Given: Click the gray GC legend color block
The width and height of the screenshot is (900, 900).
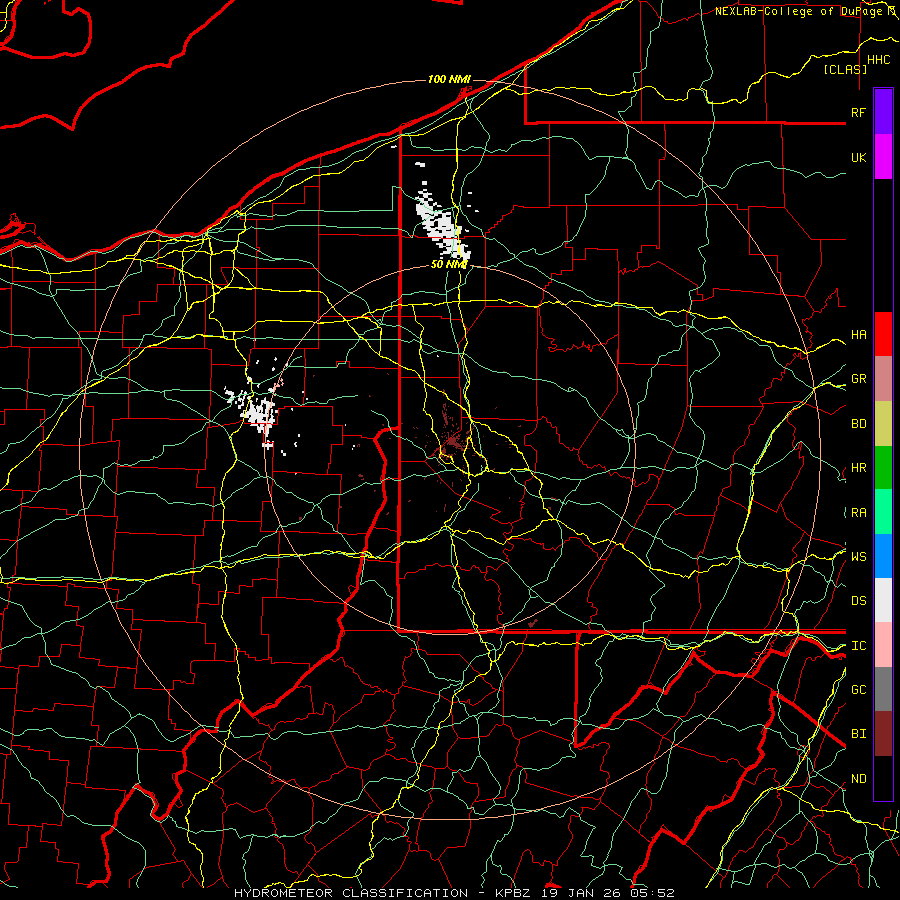Looking at the screenshot, I should coord(883,689).
